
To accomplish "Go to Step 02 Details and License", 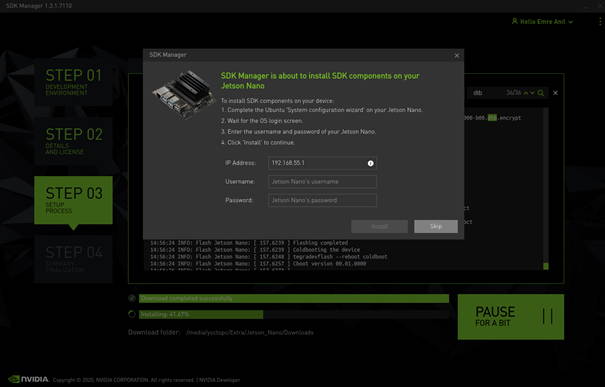I will coord(73,141).
